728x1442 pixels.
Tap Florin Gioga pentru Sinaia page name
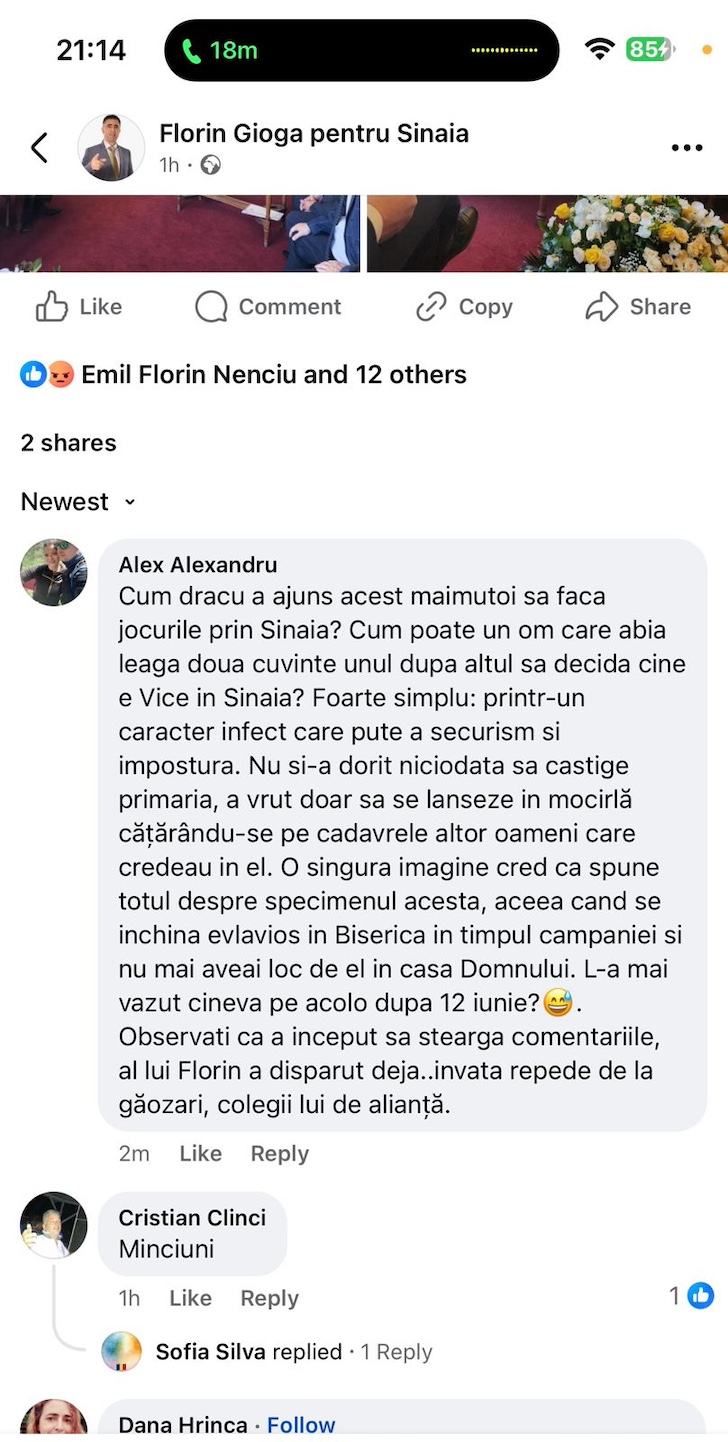(314, 133)
